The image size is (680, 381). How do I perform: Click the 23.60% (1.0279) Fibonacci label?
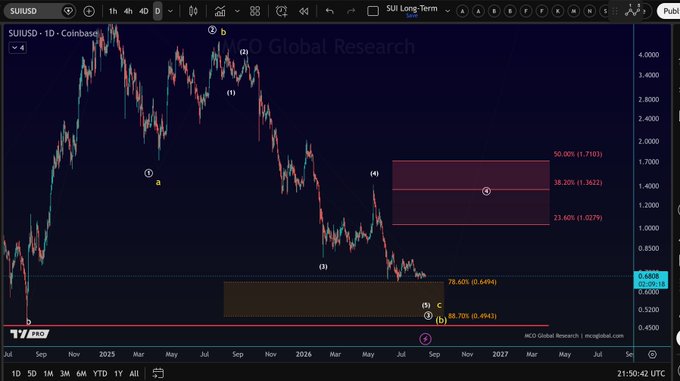click(578, 218)
